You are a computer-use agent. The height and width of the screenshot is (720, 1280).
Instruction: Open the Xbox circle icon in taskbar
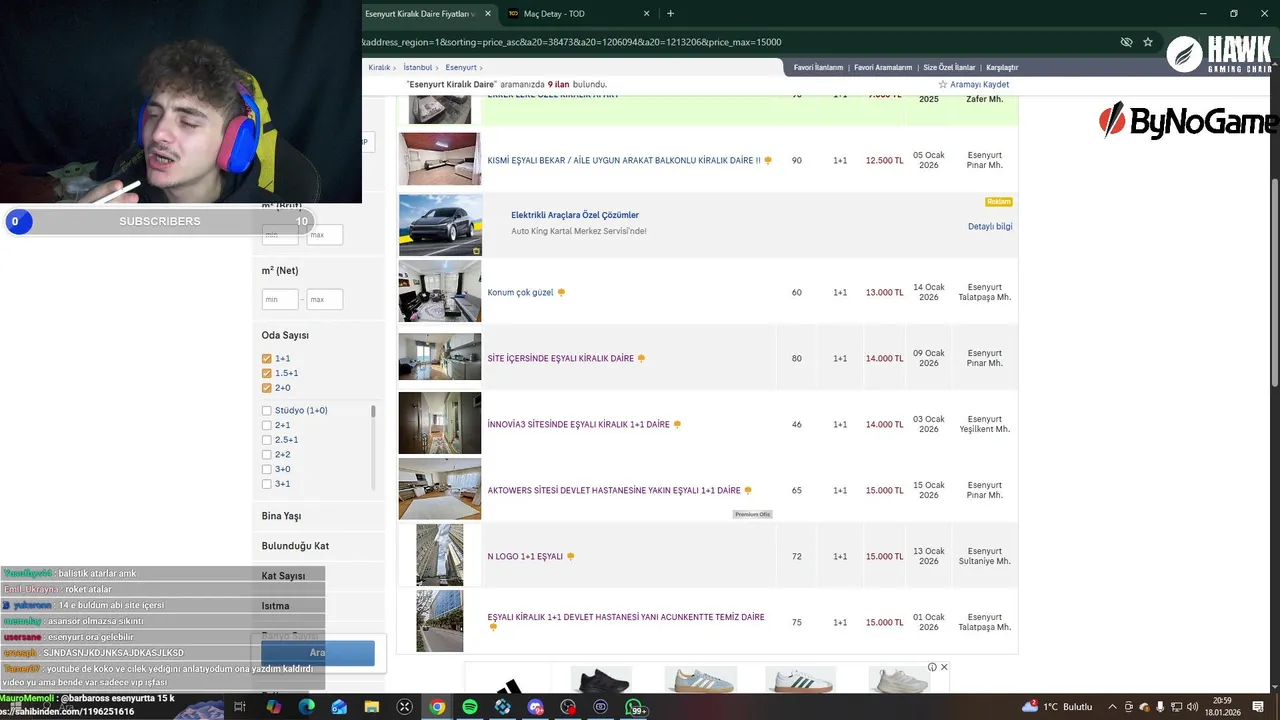pos(404,707)
